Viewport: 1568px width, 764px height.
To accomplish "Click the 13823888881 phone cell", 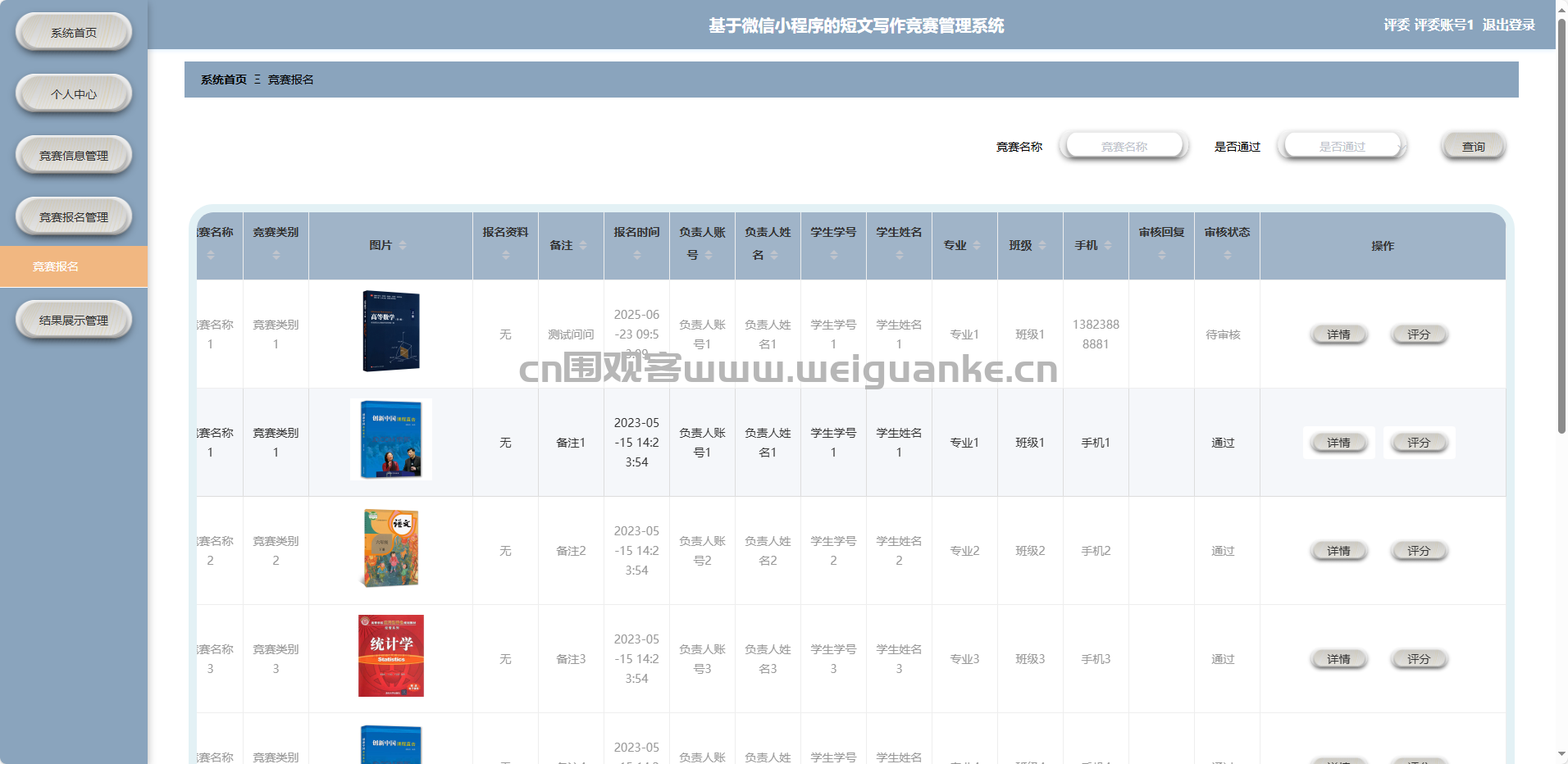I will point(1096,334).
